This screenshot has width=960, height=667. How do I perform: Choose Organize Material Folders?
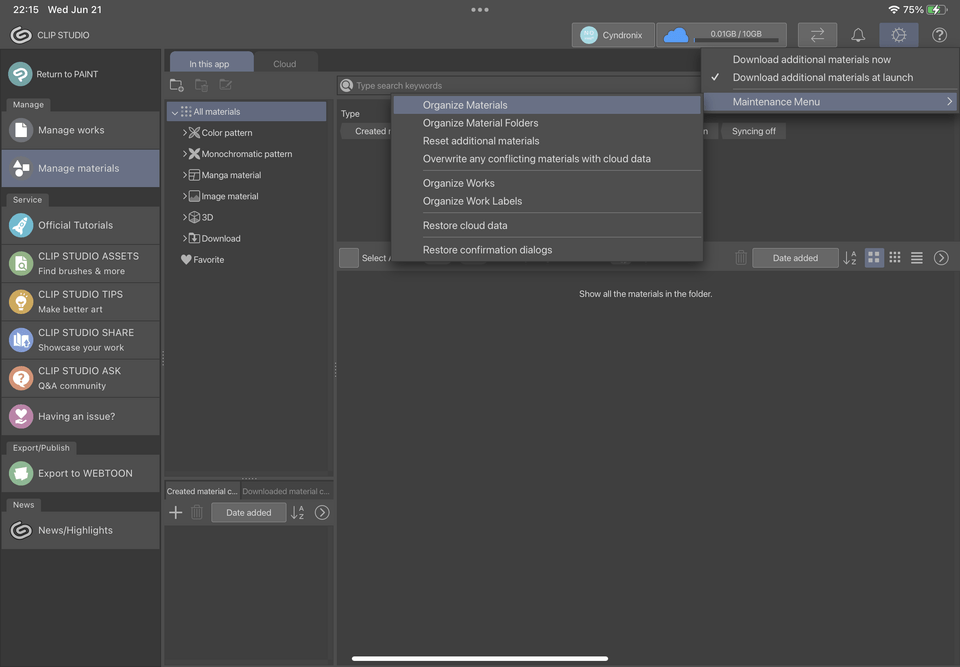[547, 123]
